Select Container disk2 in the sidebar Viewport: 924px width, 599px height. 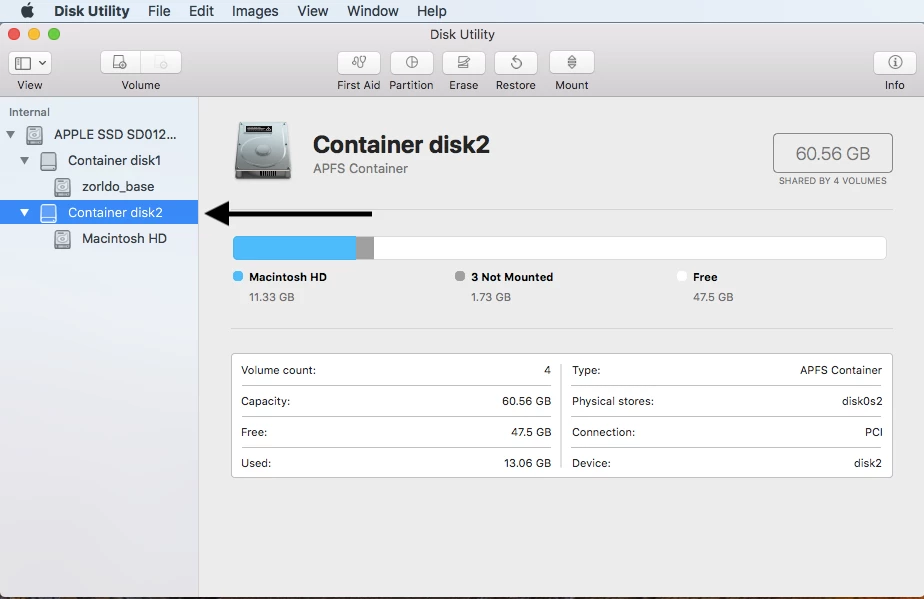(x=99, y=212)
